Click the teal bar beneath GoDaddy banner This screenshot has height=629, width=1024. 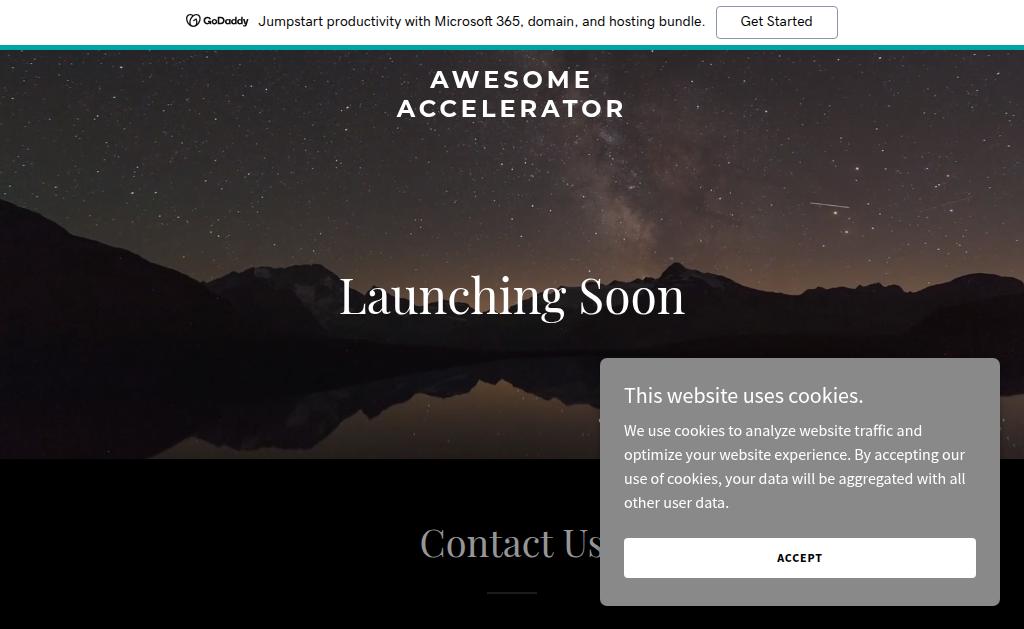[512, 47]
